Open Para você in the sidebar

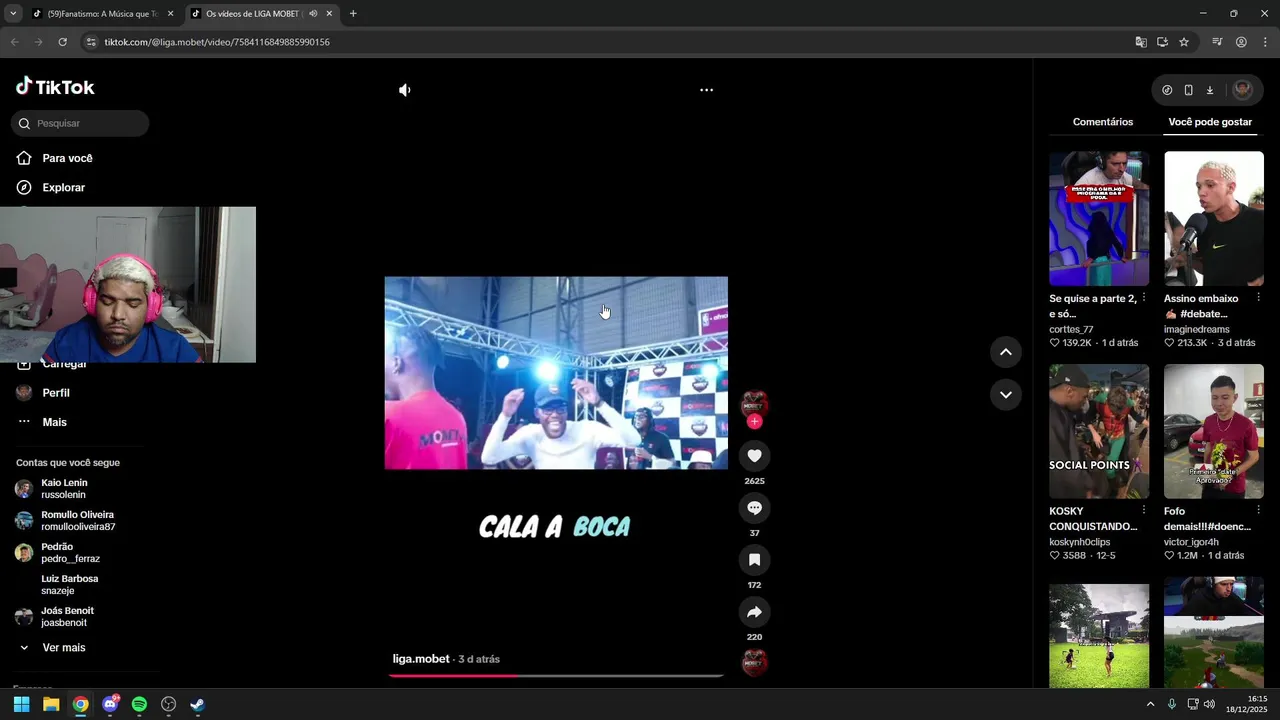pos(67,158)
